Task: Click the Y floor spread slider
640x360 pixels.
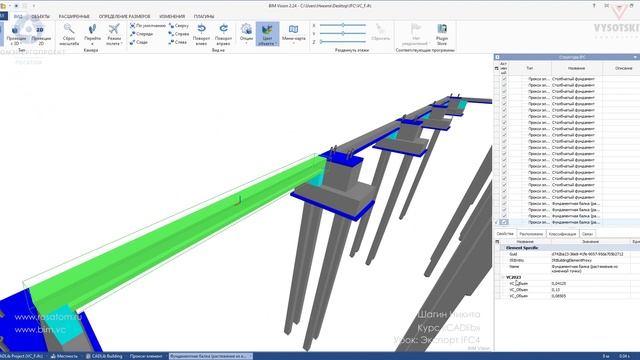Action: 343,33
